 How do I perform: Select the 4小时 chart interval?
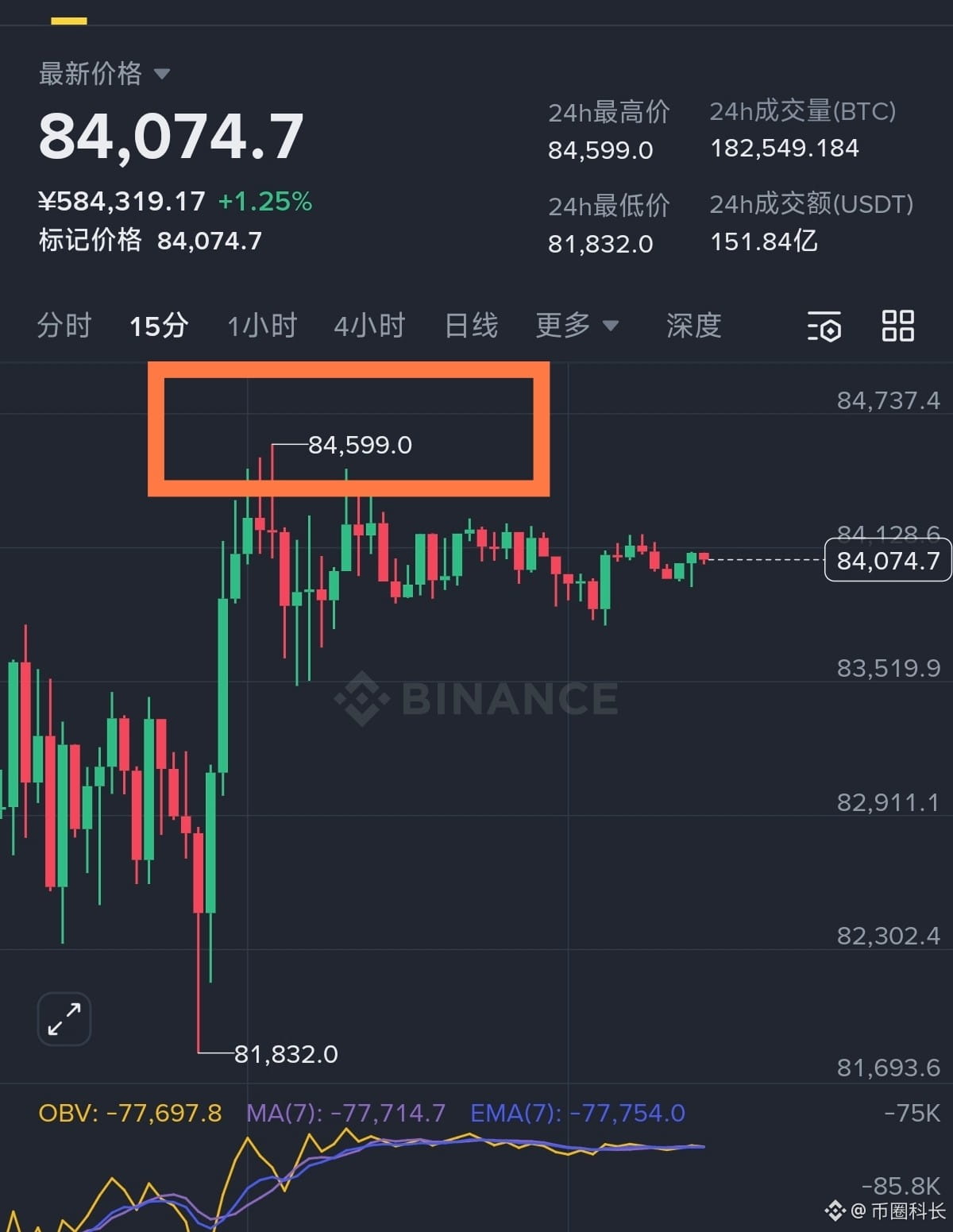pyautogui.click(x=370, y=326)
